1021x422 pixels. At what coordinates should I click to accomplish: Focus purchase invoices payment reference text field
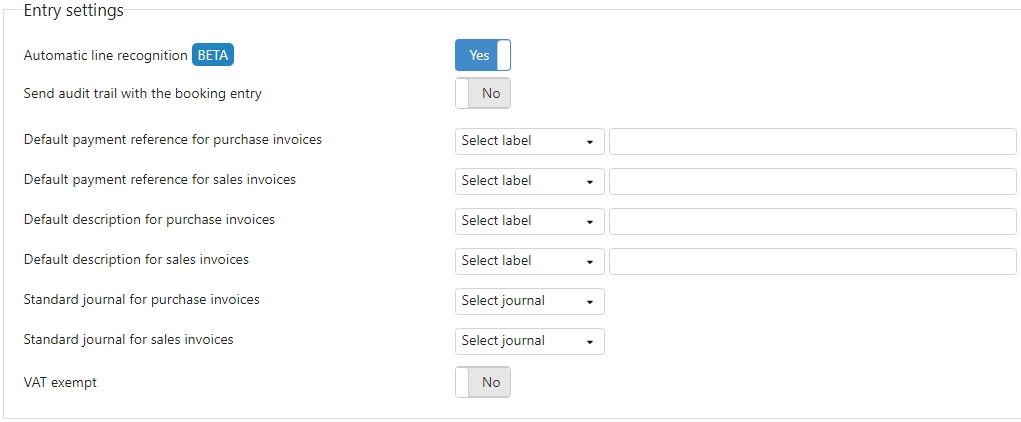click(x=813, y=141)
